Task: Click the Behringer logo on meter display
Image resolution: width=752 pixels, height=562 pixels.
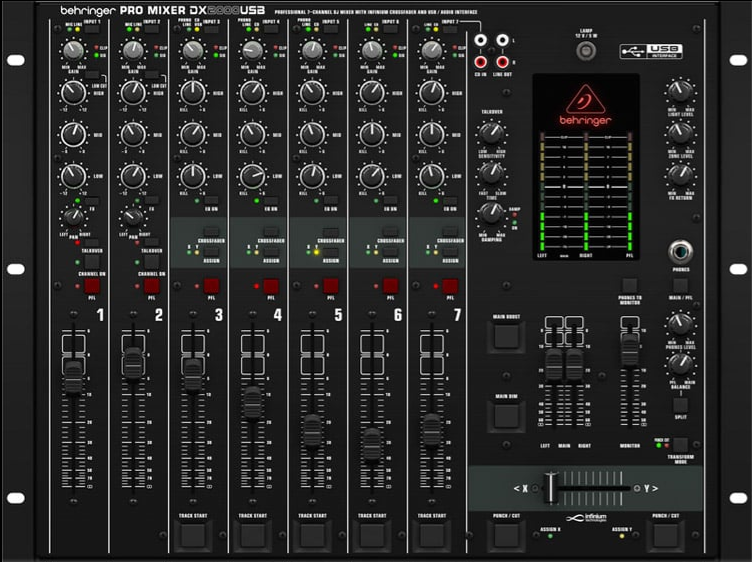Action: tap(587, 99)
